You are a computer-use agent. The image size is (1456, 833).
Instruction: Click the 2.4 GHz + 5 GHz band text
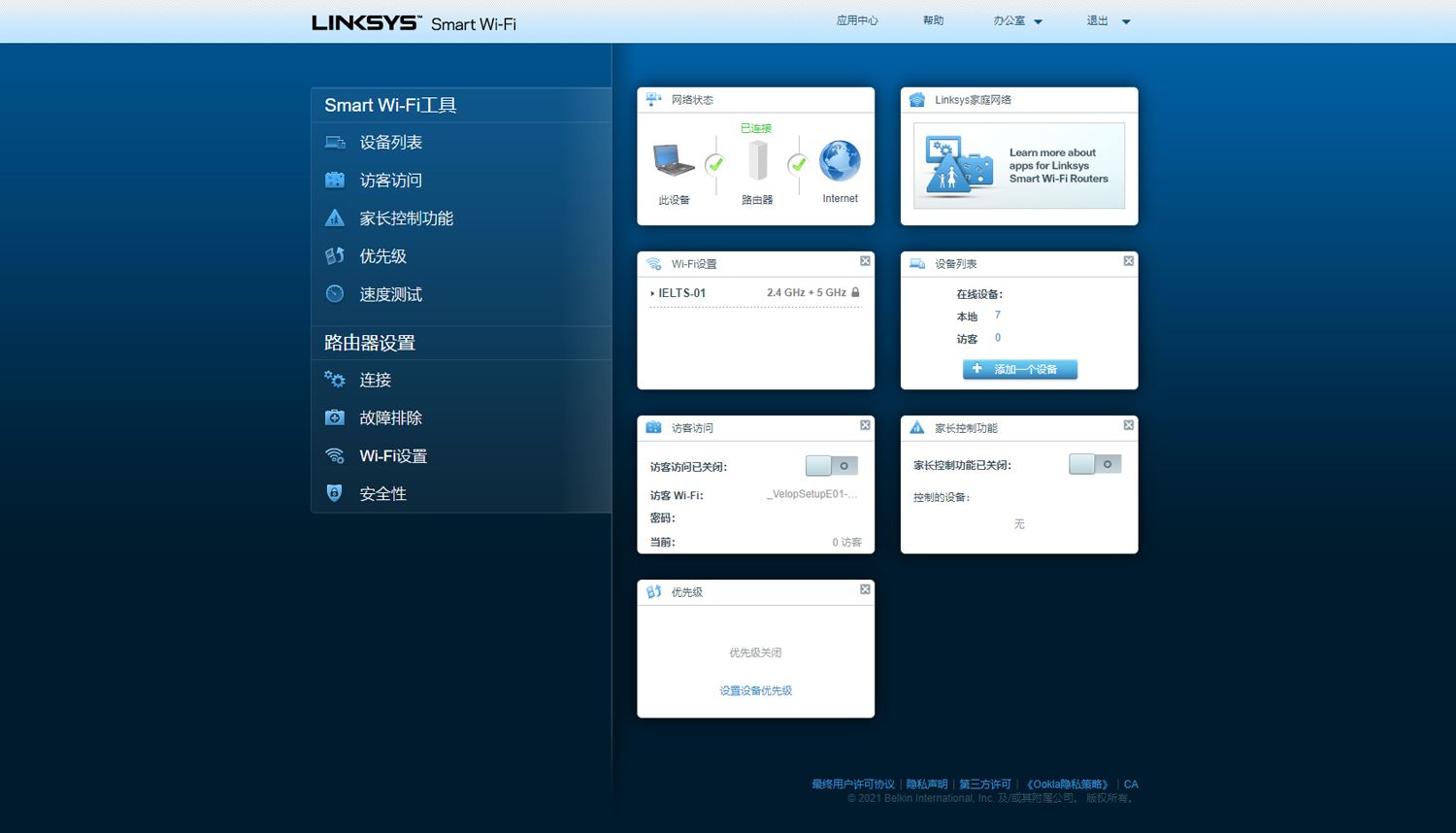pos(807,292)
